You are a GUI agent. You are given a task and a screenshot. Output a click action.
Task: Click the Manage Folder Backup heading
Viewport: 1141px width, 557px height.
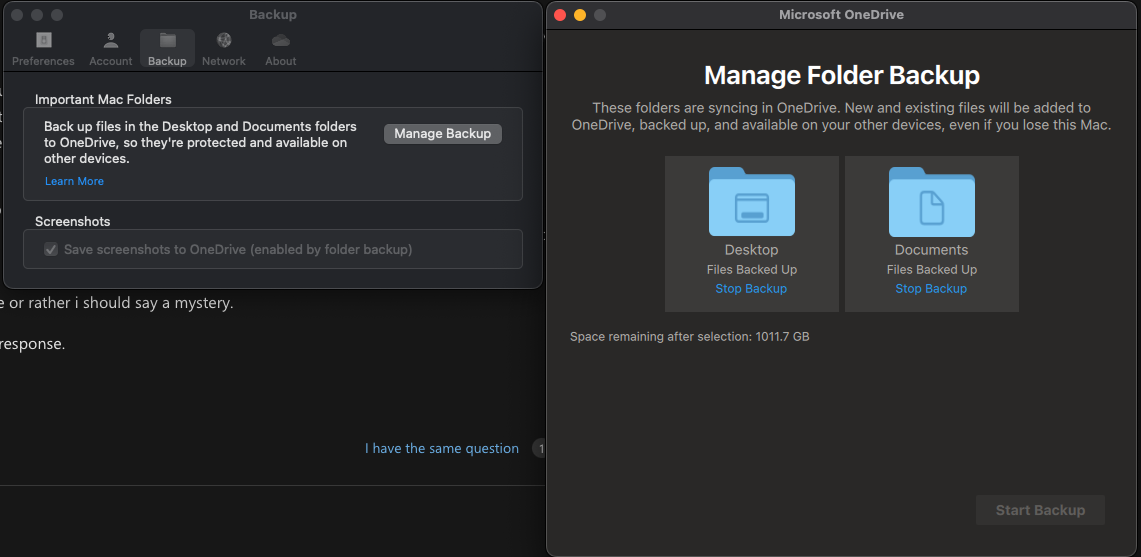841,75
